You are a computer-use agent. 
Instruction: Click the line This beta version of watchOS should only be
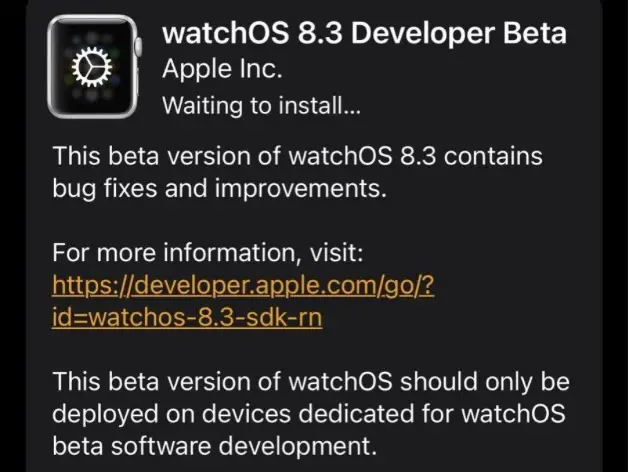tap(311, 381)
